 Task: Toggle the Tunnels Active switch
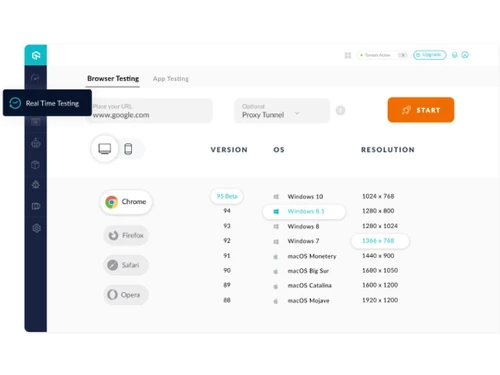pos(403,55)
